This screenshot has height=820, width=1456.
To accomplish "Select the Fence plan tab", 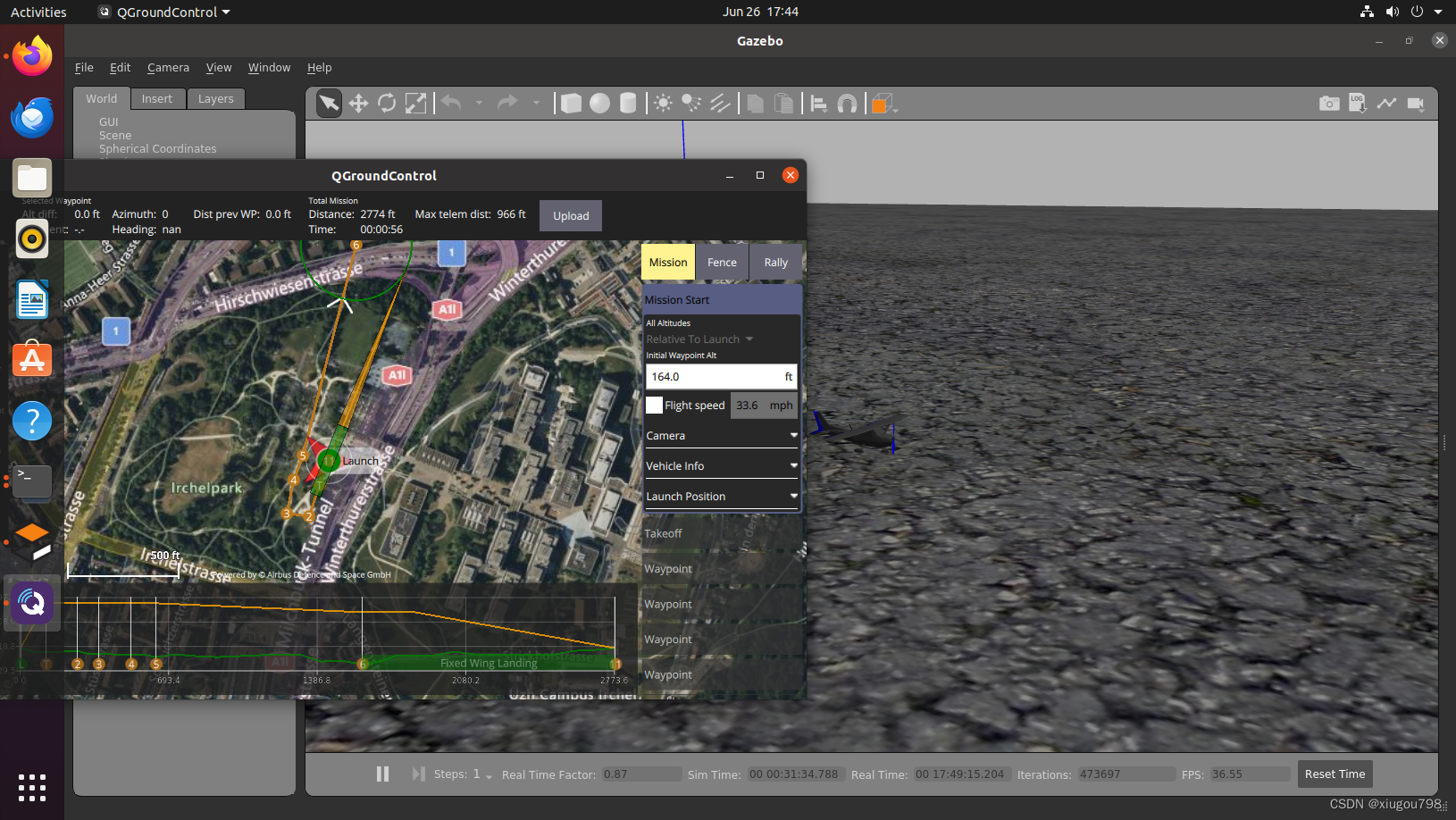I will tap(722, 263).
